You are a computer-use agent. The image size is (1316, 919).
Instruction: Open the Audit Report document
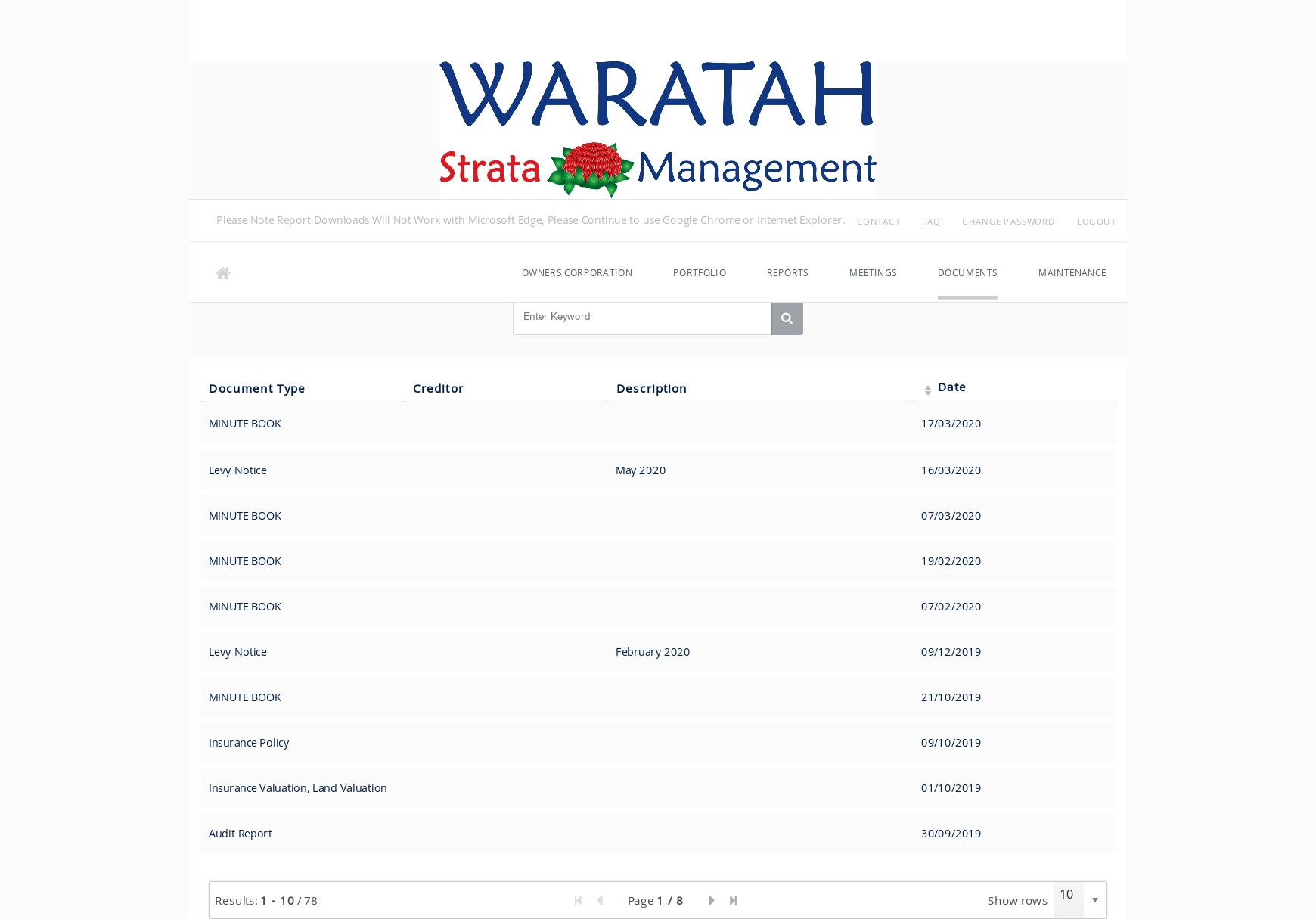tap(241, 834)
